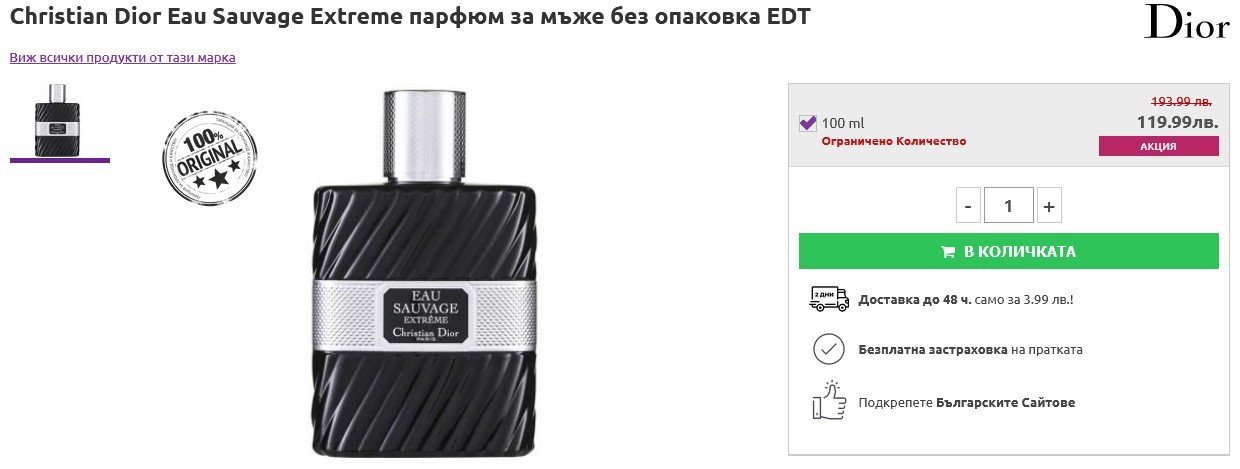The height and width of the screenshot is (469, 1240).
Task: Toggle the 100 ml size checkbox
Action: (808, 123)
